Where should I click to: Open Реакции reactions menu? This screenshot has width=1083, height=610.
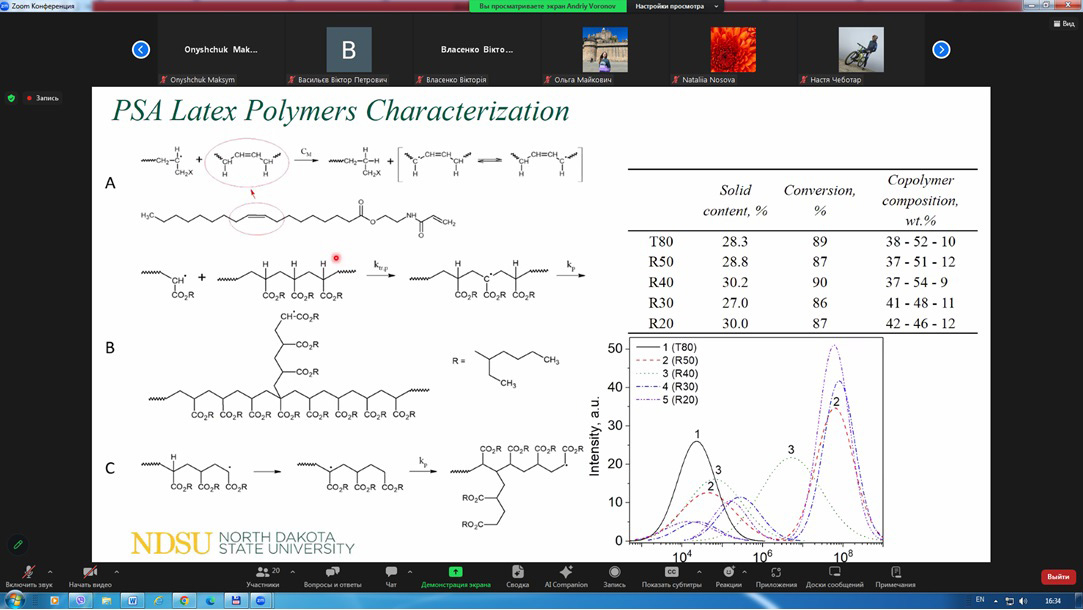pos(728,575)
